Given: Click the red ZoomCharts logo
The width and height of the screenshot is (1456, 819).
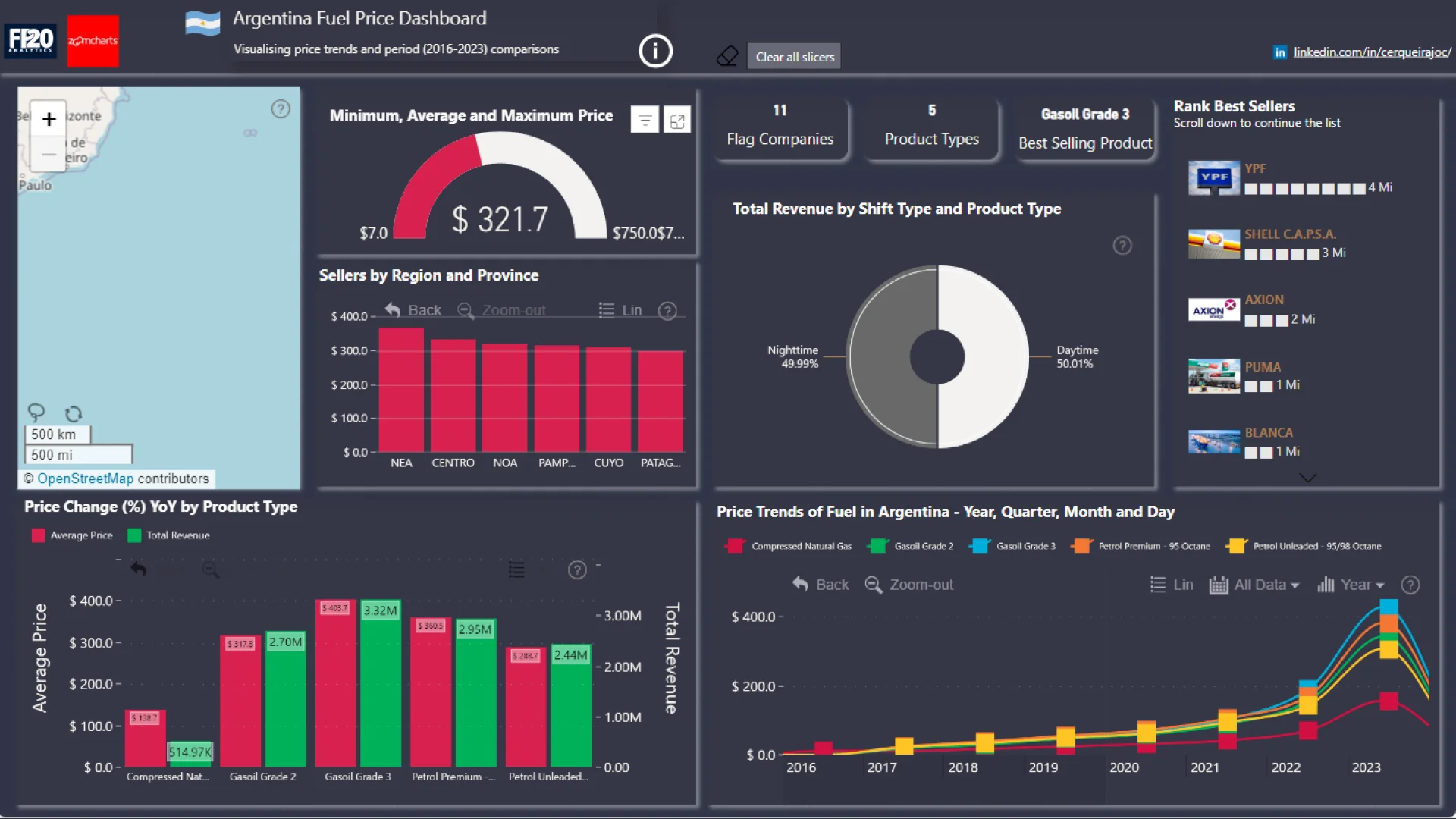Looking at the screenshot, I should (93, 41).
